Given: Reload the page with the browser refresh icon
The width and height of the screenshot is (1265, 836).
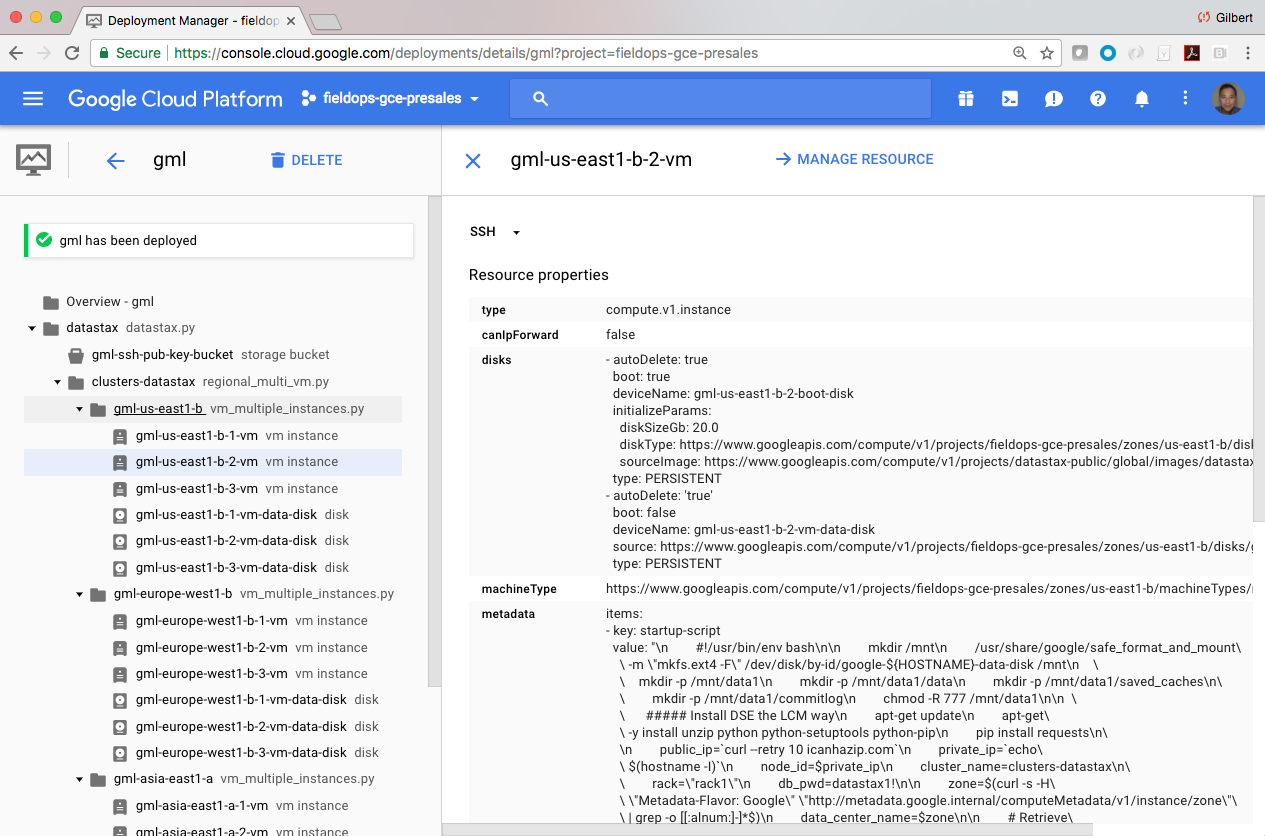Looking at the screenshot, I should [72, 53].
